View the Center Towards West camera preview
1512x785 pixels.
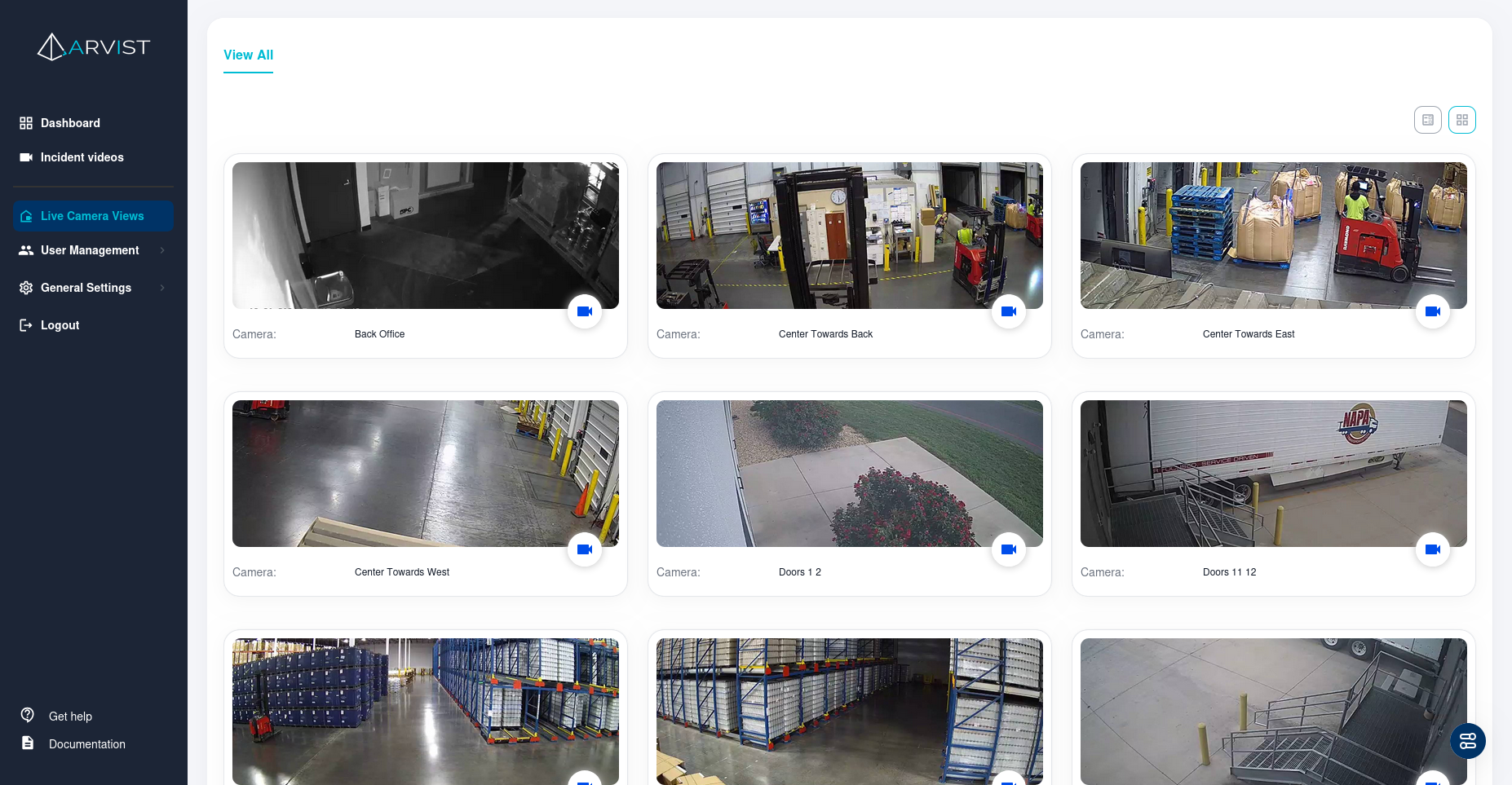[x=425, y=473]
